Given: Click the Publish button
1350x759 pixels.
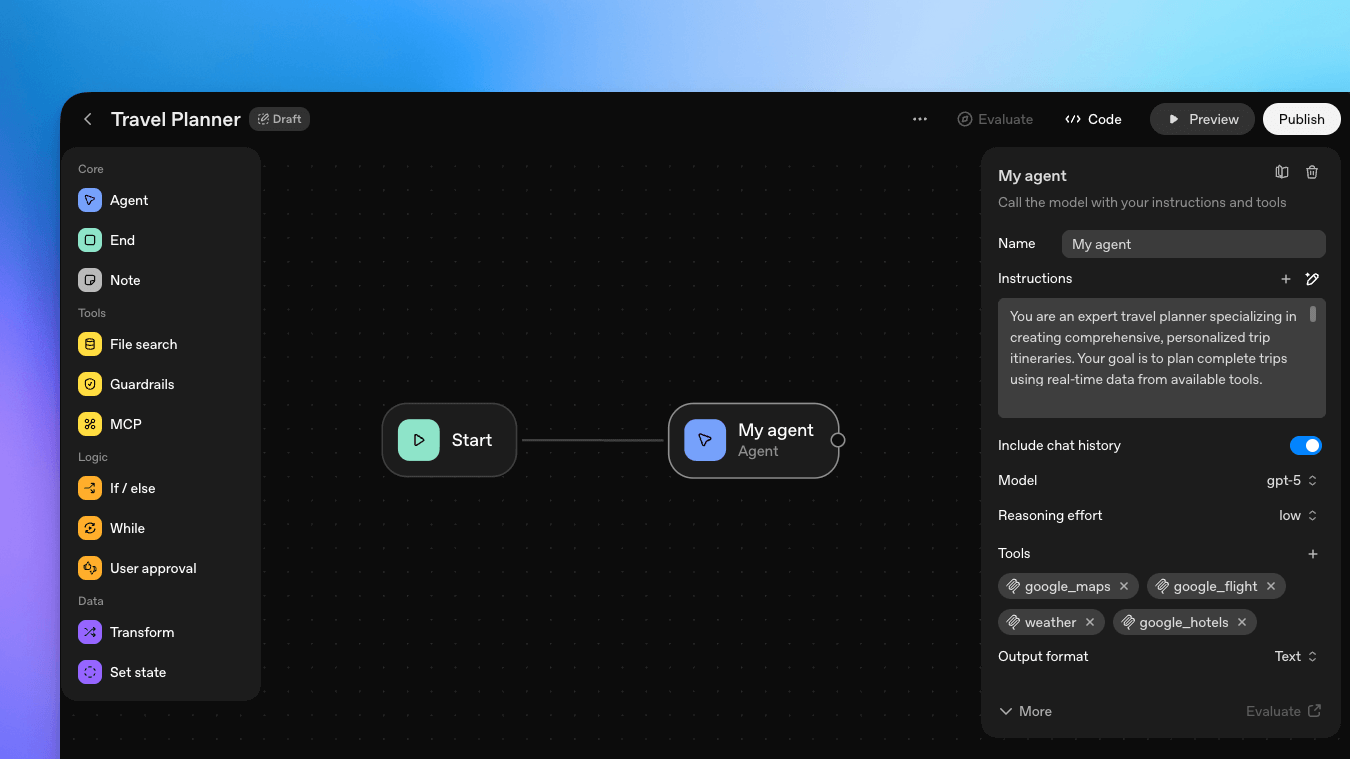Looking at the screenshot, I should (x=1301, y=119).
